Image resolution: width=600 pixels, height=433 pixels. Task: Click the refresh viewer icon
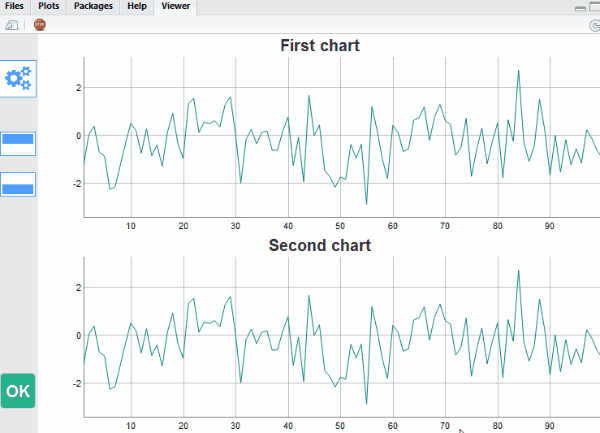(593, 26)
